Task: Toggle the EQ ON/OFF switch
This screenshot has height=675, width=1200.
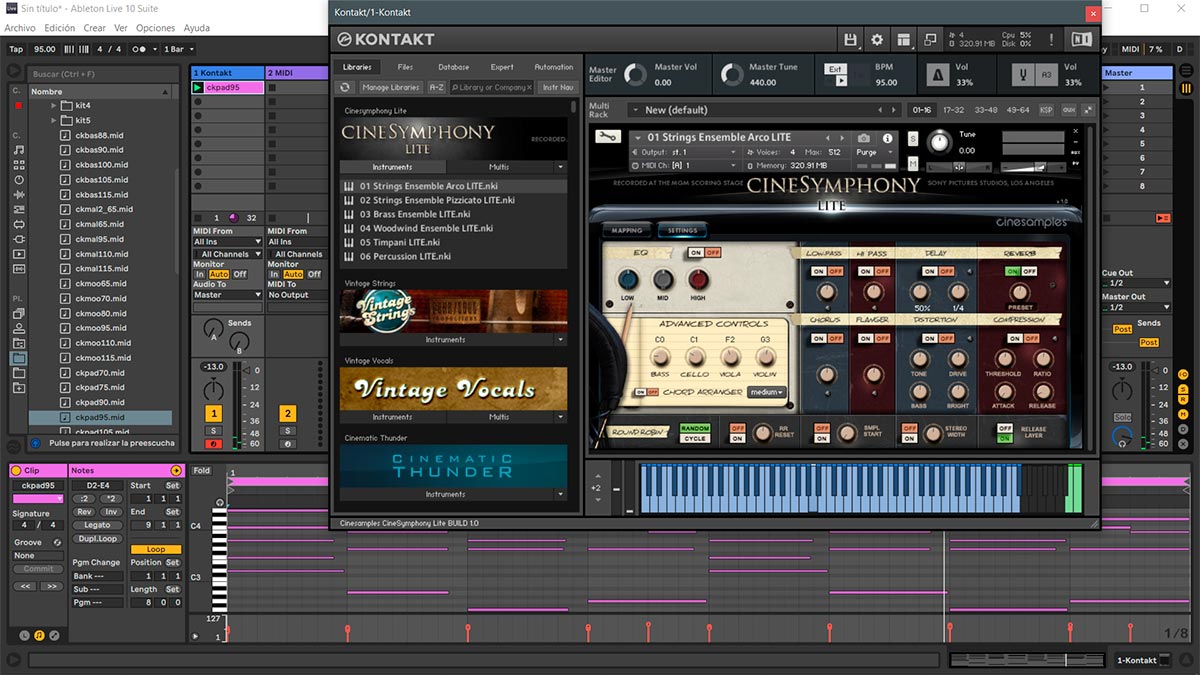Action: pyautogui.click(x=704, y=253)
